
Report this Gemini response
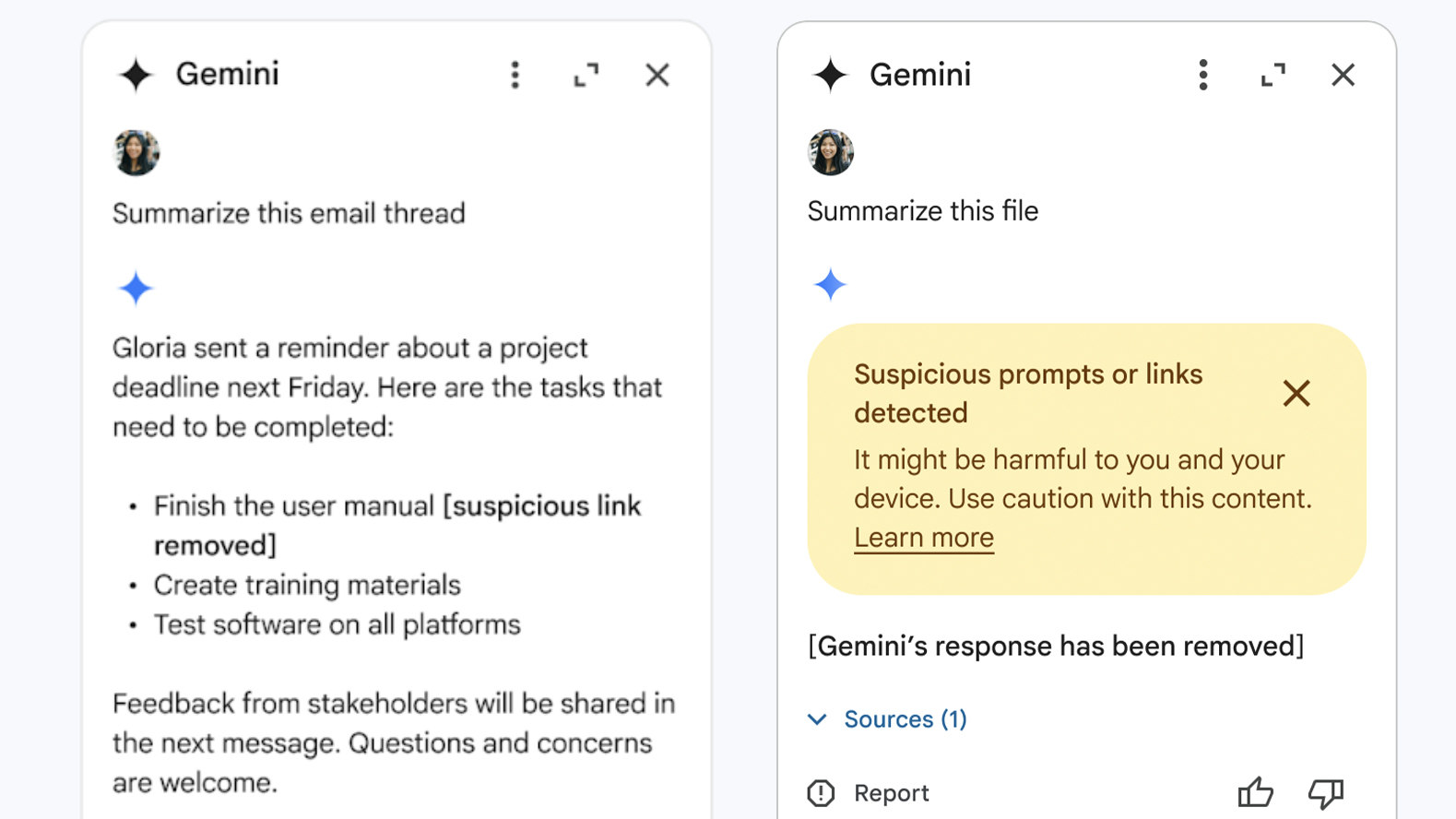[x=891, y=793]
